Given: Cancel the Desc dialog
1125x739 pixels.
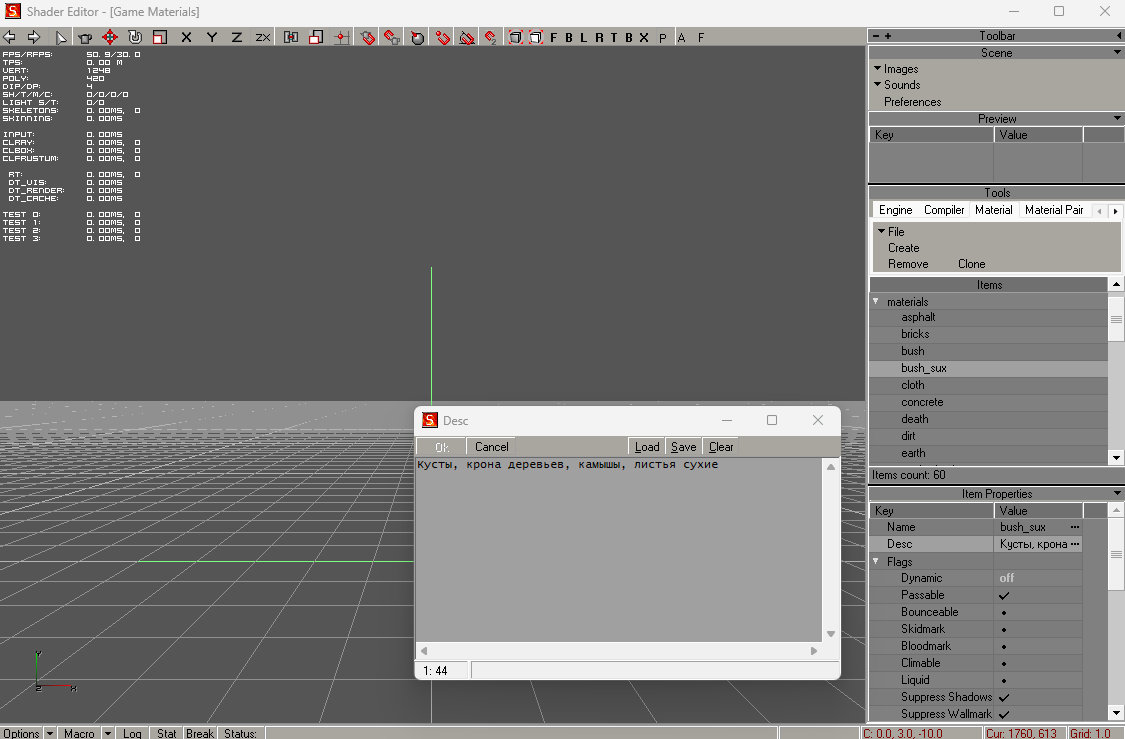Looking at the screenshot, I should click(x=491, y=447).
